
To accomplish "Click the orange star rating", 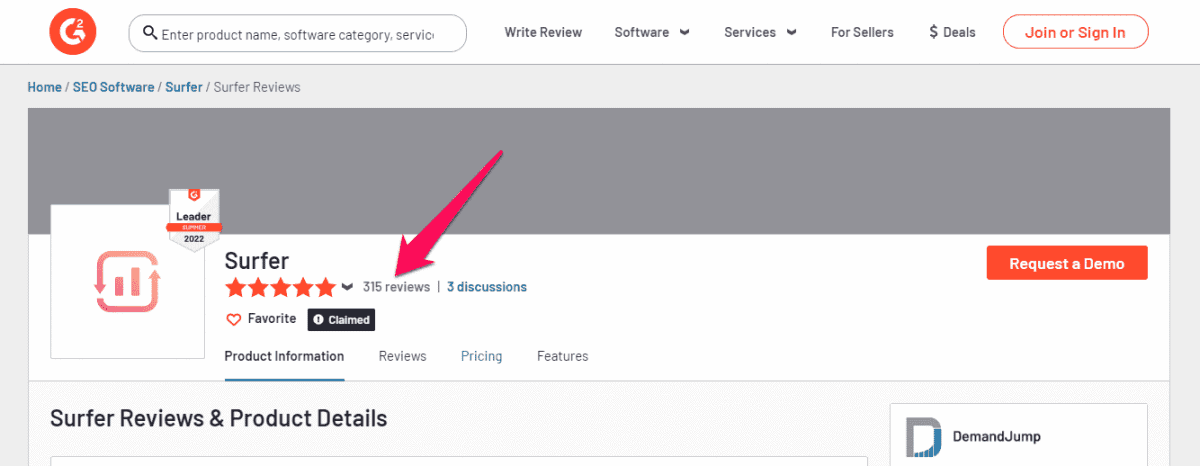I will 280,288.
